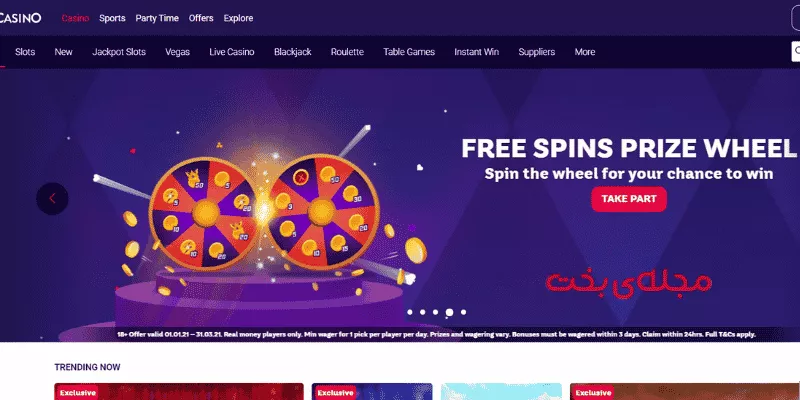
Task: Click the Casino logo
Action: [20, 18]
